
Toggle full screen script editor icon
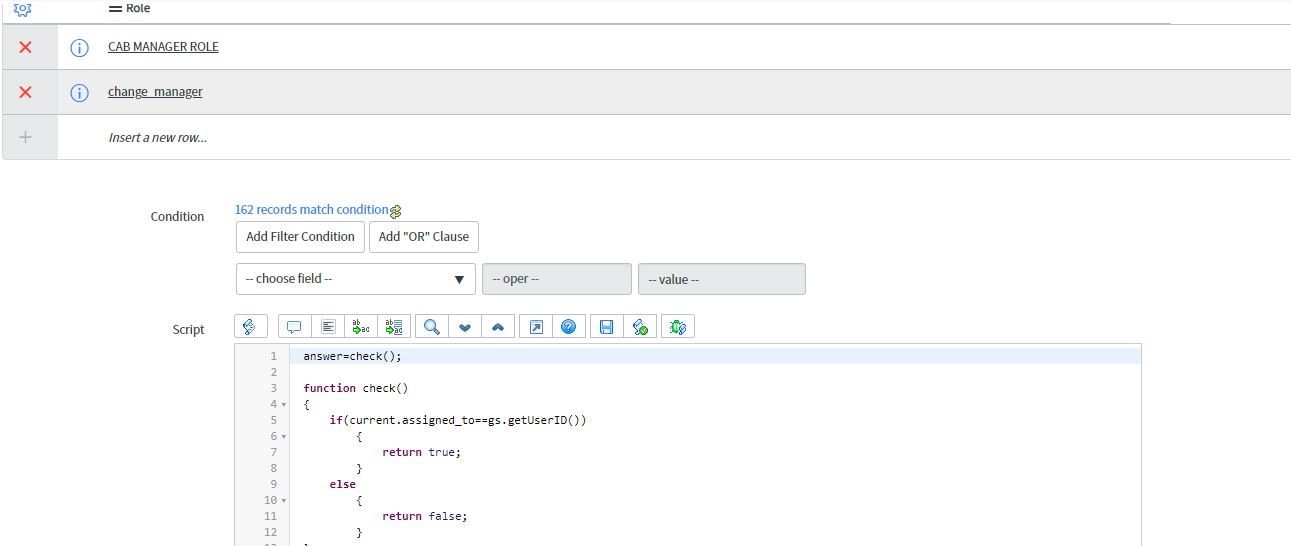(x=536, y=327)
